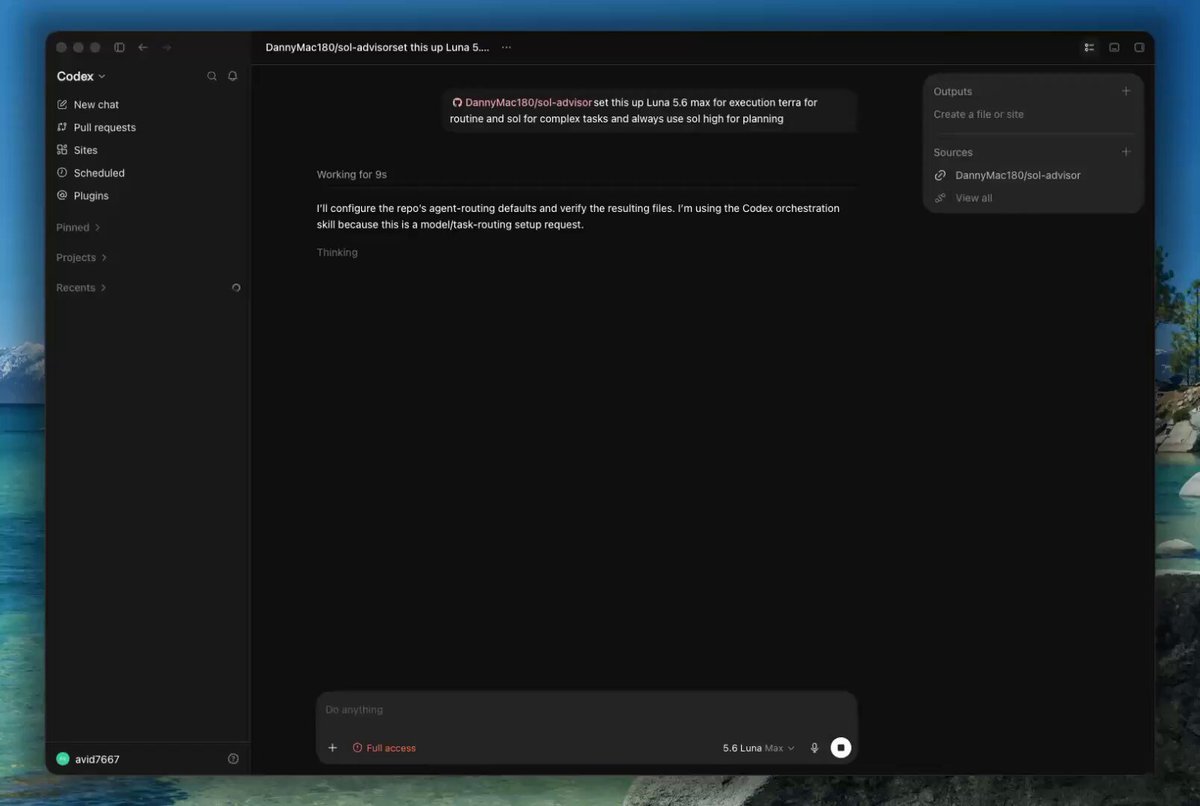Click the Outputs heading
The height and width of the screenshot is (806, 1200).
tap(953, 91)
